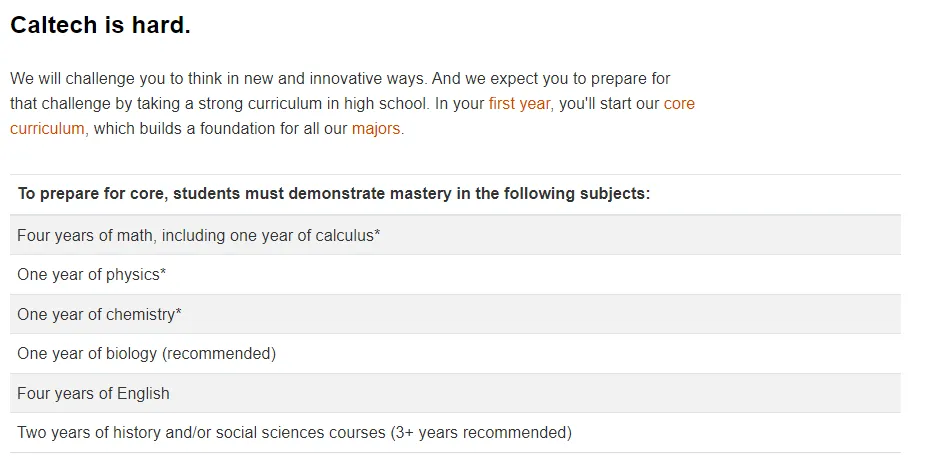This screenshot has width=927, height=475.
Task: Click the asterisk after chemistry
Action: click(x=179, y=312)
